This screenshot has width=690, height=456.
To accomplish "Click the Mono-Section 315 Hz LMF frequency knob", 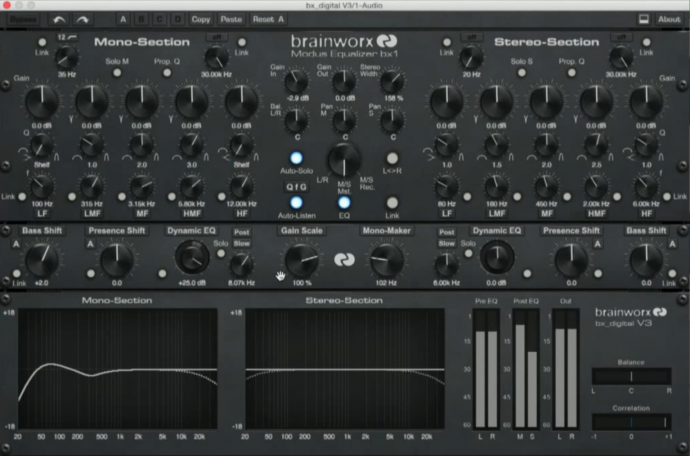I will 92,187.
